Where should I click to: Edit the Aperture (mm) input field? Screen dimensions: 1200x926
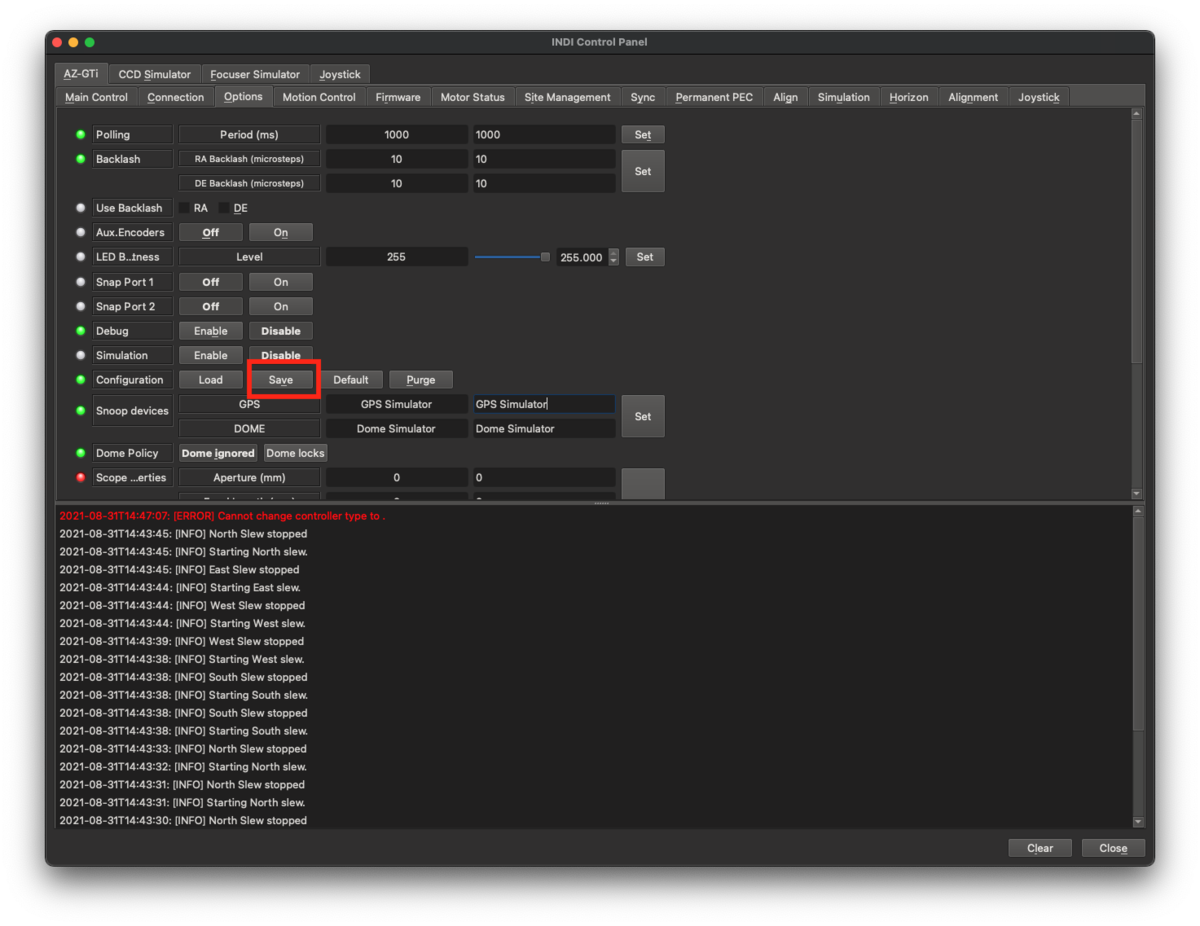(x=544, y=478)
